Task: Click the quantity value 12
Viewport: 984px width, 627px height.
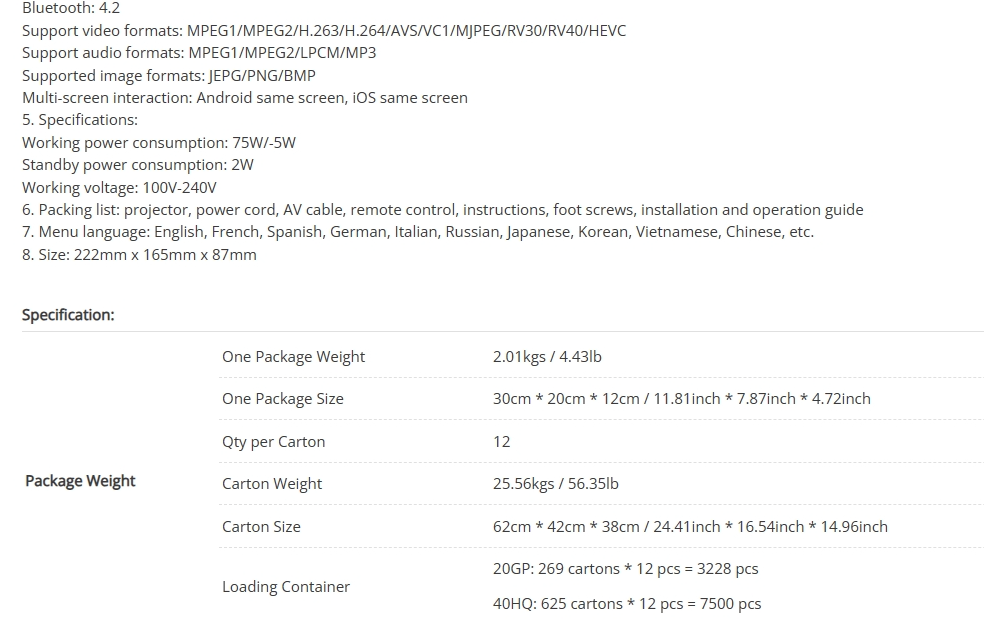Action: tap(501, 441)
